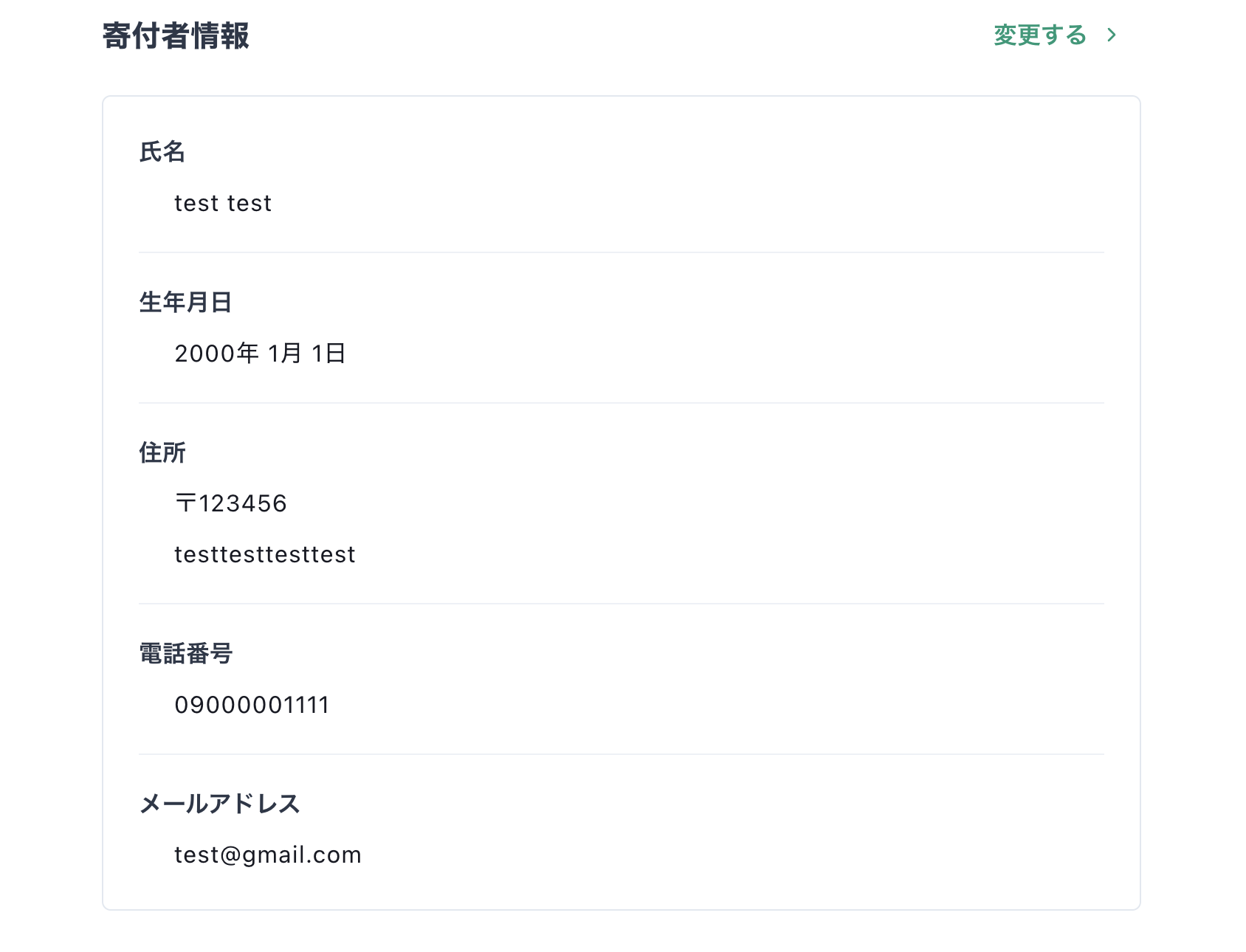This screenshot has width=1246, height=952.
Task: Select the birthdate 2000年 1月 1日
Action: tap(260, 353)
